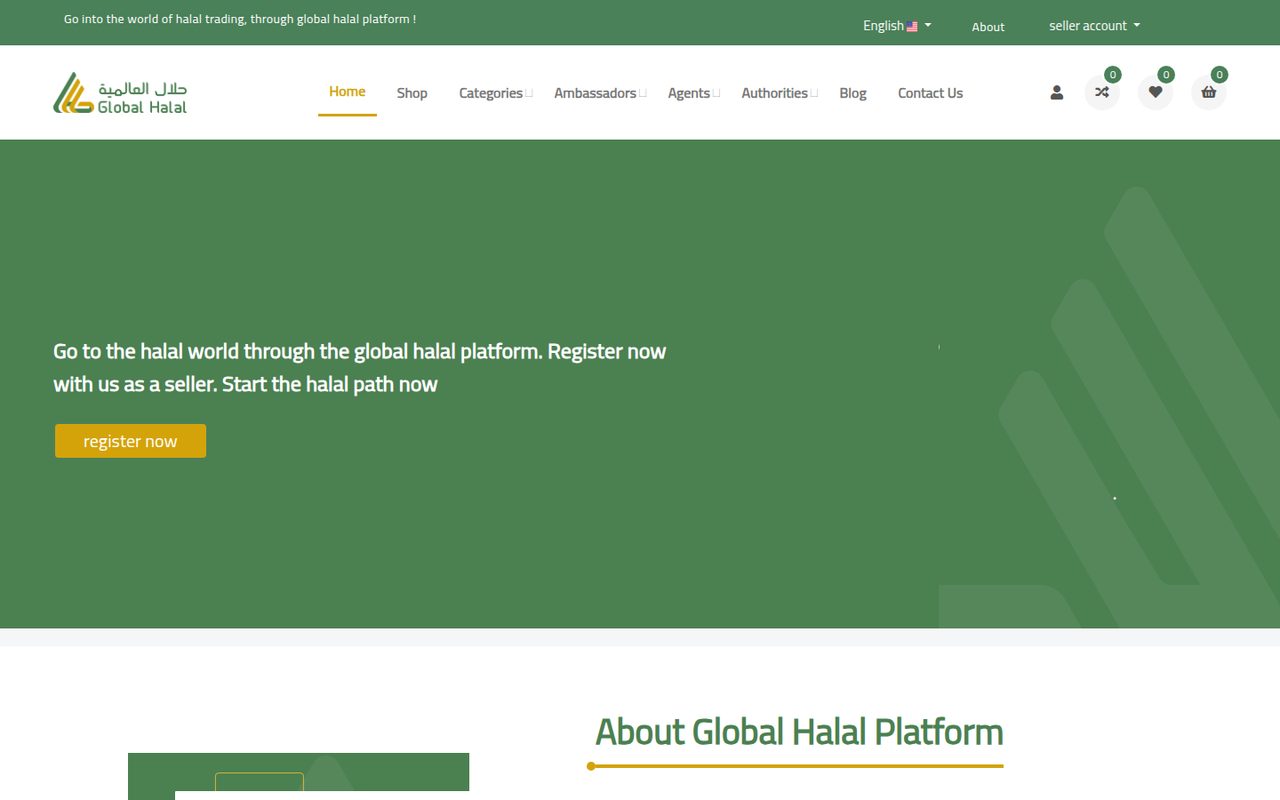Open the wishlist heart icon
The height and width of the screenshot is (800, 1280).
[1155, 93]
